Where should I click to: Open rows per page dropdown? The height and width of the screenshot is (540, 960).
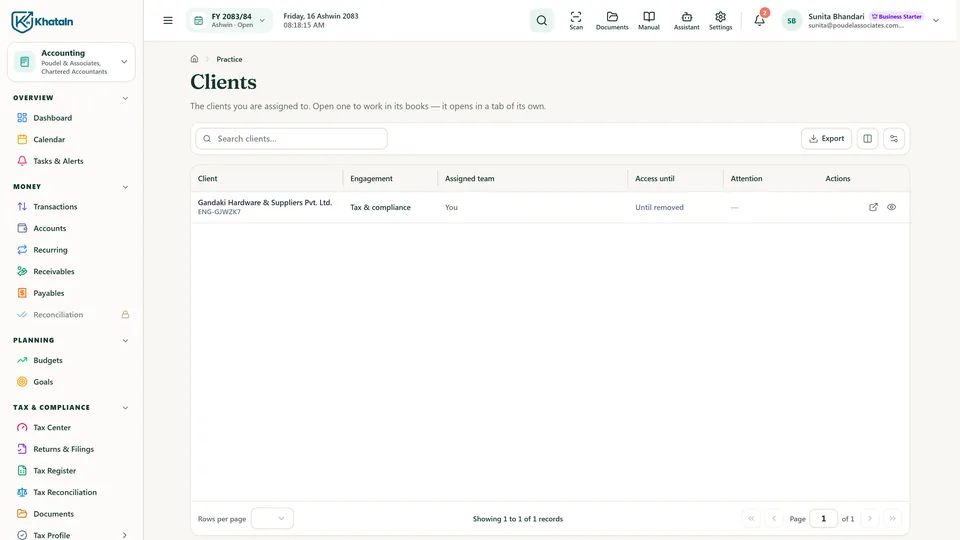tap(272, 519)
